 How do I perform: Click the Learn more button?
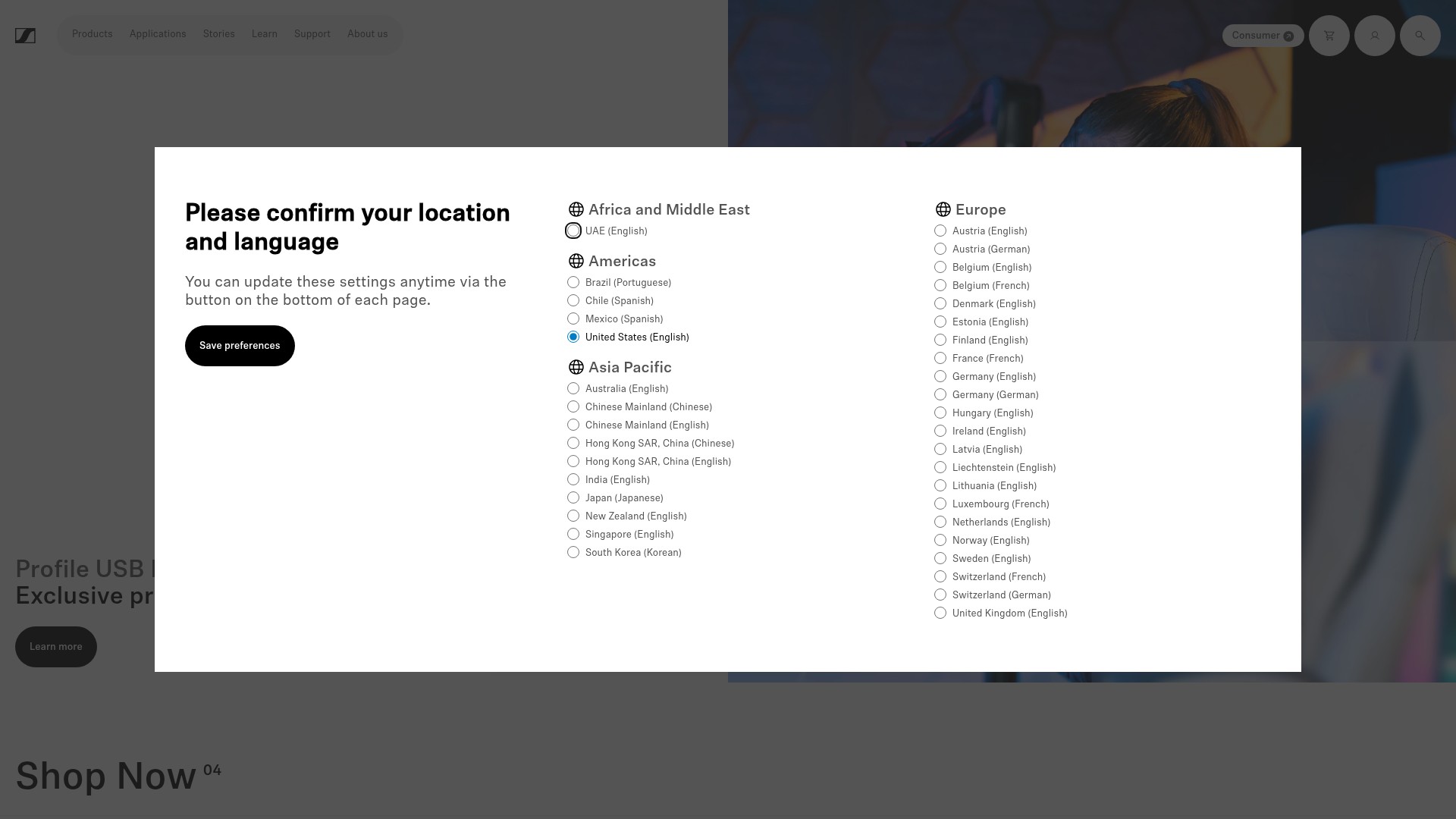[56, 647]
